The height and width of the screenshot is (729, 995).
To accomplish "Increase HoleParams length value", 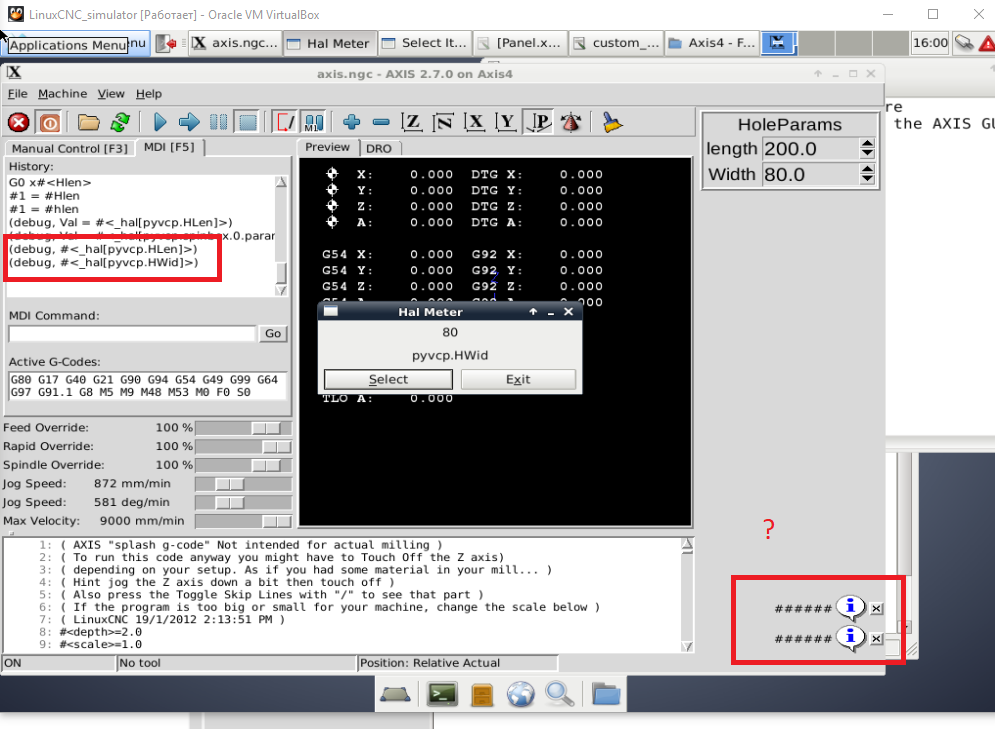I will click(x=867, y=143).
